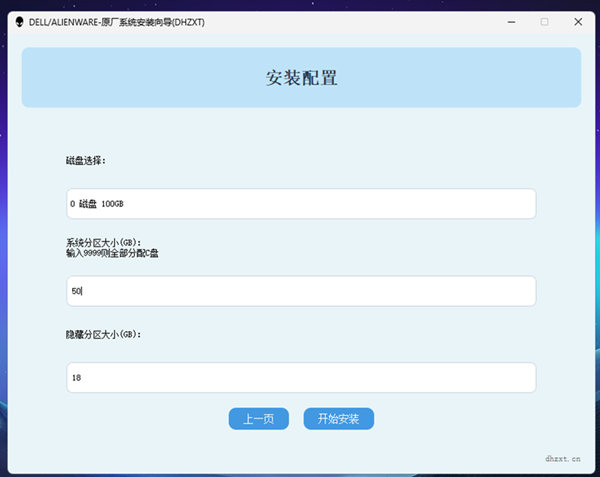Click the Alienware head icon in title bar
Image resolution: width=600 pixels, height=477 pixels.
(20, 22)
